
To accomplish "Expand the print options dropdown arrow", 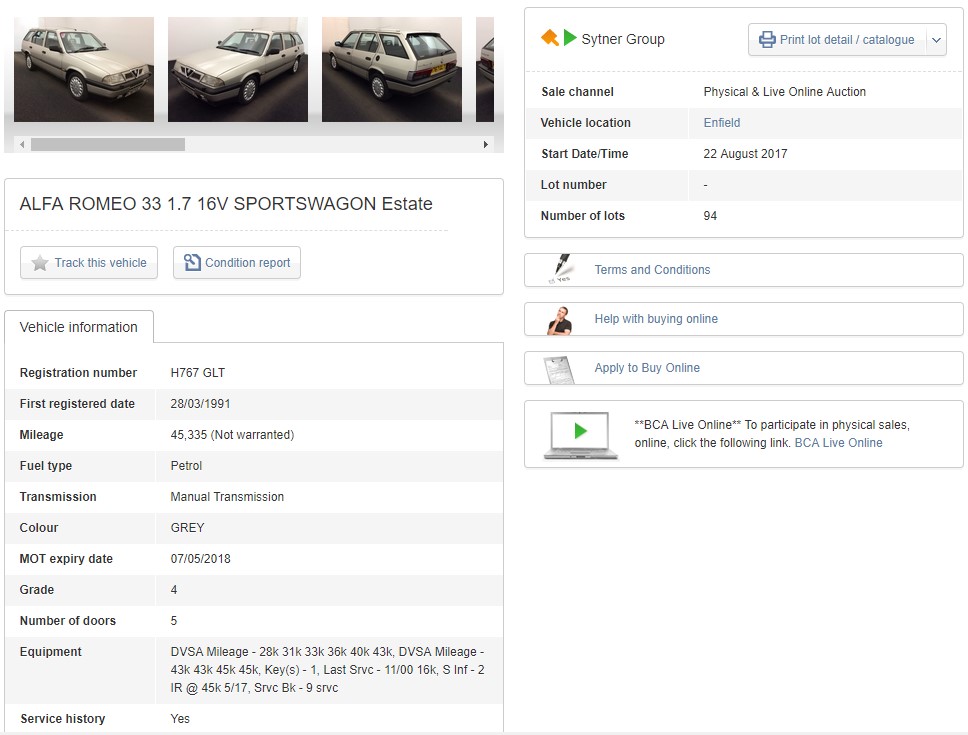I will (x=937, y=40).
